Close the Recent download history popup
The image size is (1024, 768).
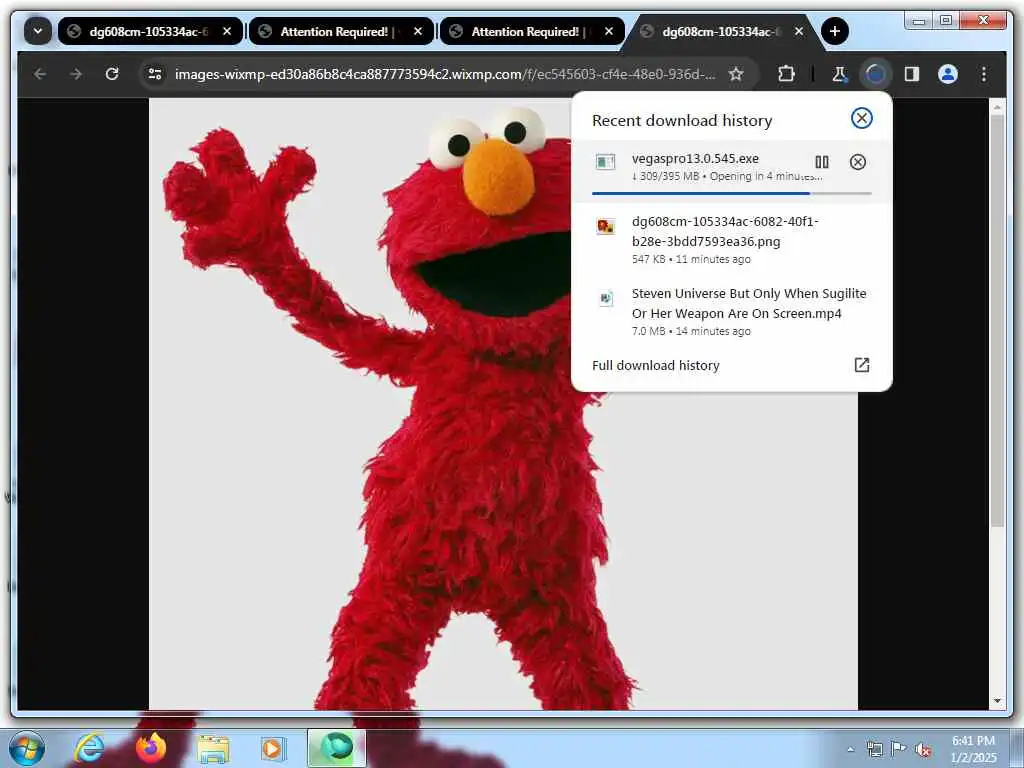pyautogui.click(x=861, y=118)
